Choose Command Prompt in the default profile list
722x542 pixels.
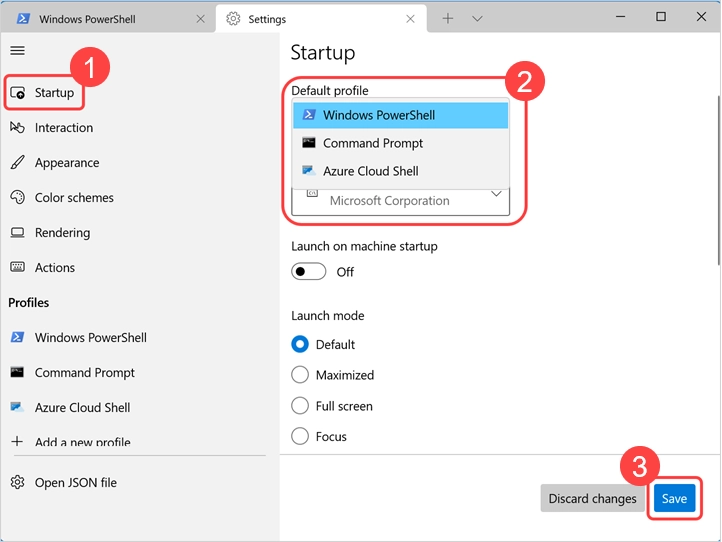click(x=373, y=143)
